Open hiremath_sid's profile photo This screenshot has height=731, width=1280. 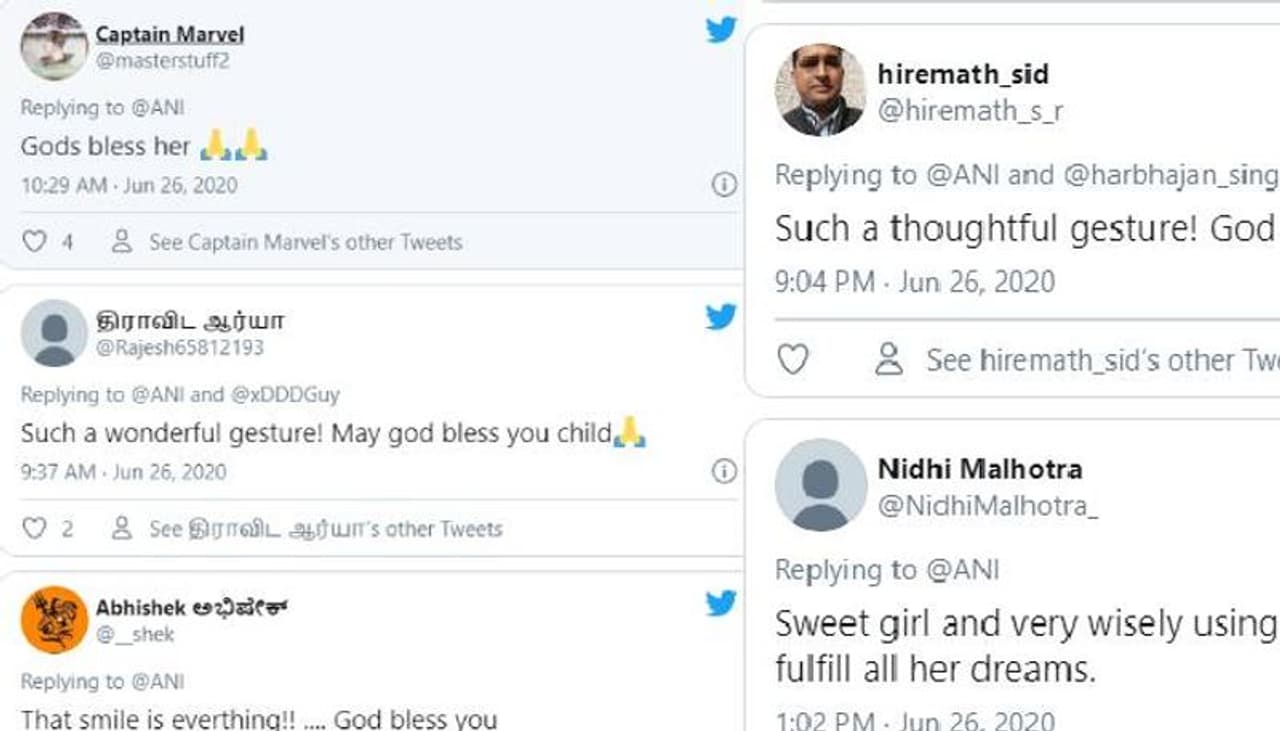click(820, 90)
